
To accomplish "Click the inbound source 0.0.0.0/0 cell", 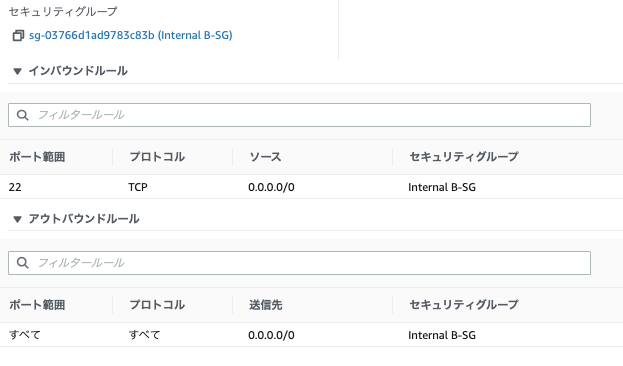I will 271,187.
